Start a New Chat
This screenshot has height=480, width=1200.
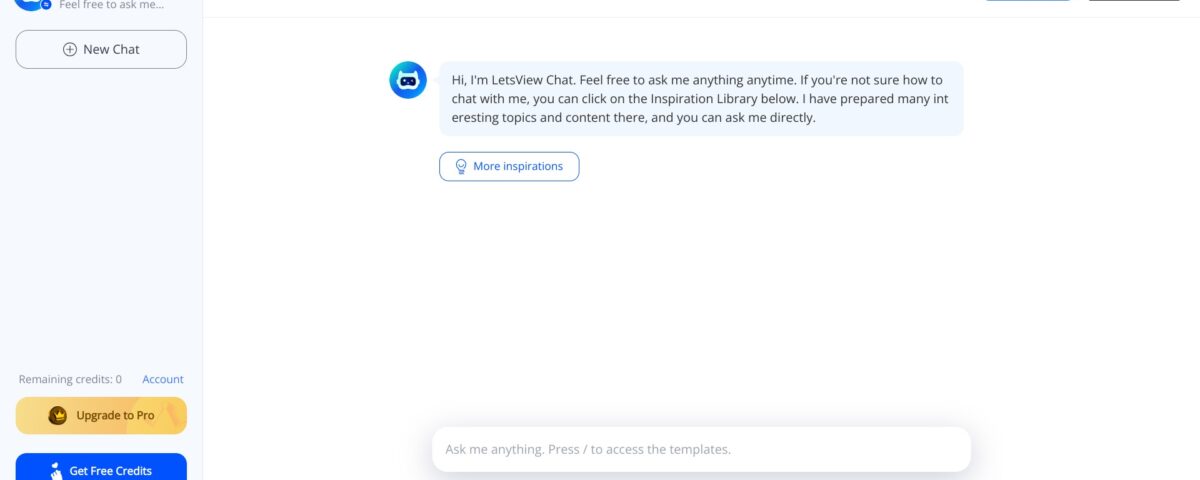[101, 49]
